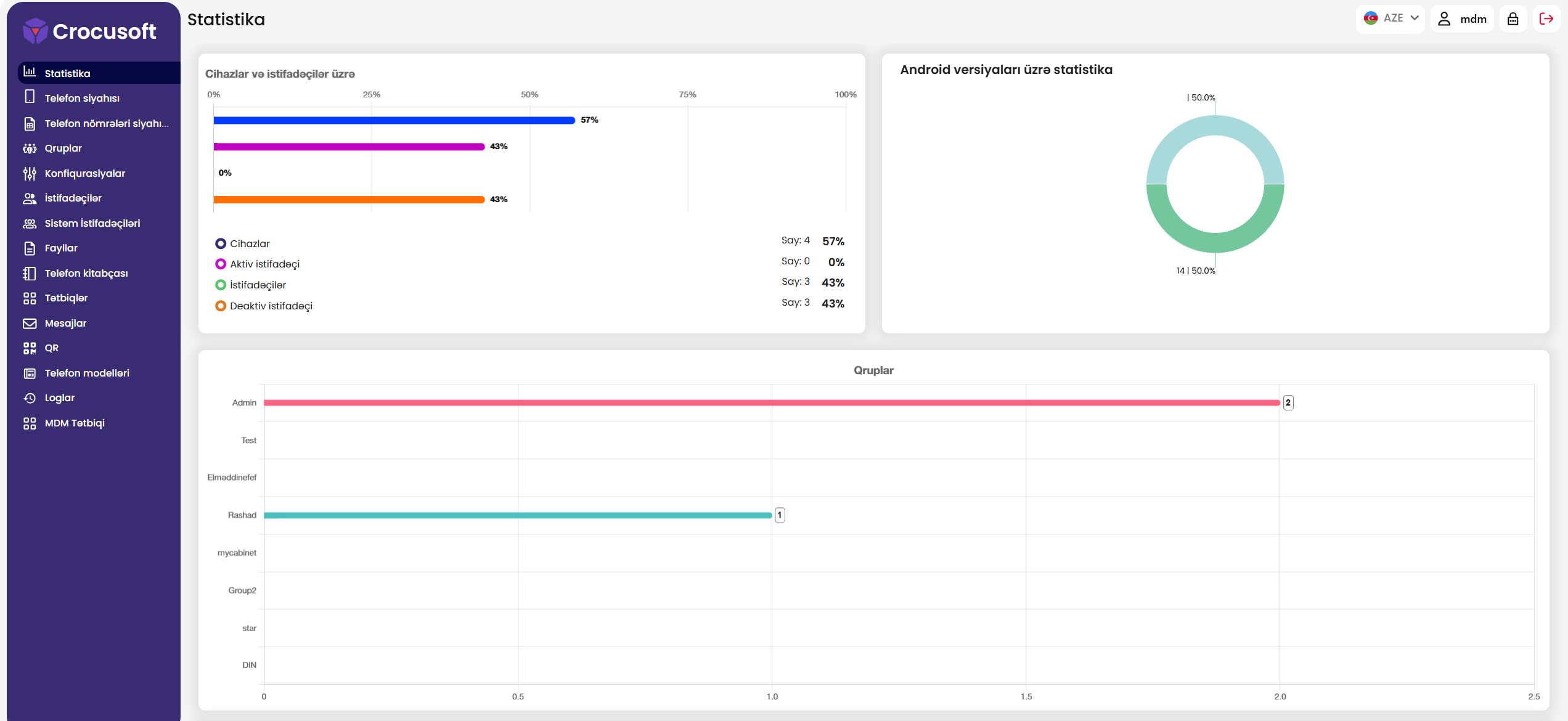Click the Telefon kitabçası book icon
The height and width of the screenshot is (721, 1568).
click(30, 274)
